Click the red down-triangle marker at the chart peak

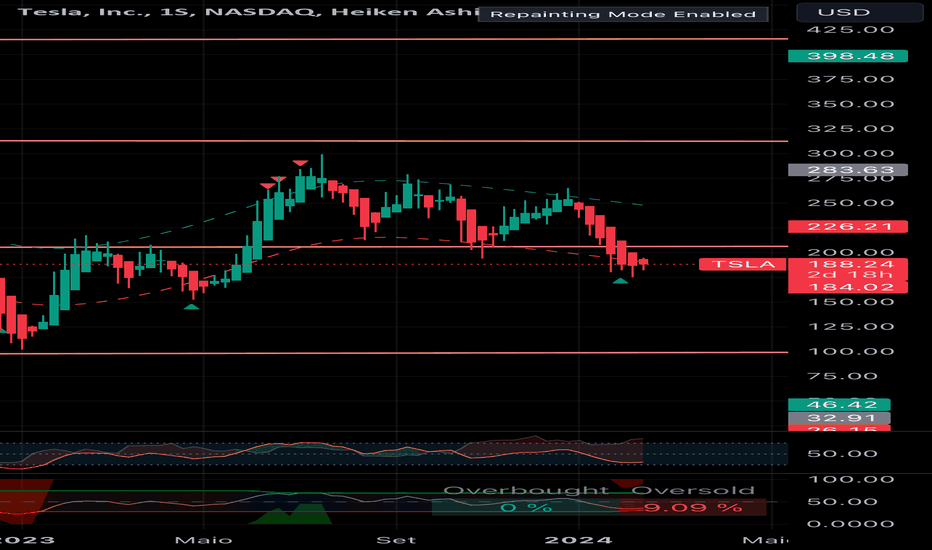[x=299, y=162]
